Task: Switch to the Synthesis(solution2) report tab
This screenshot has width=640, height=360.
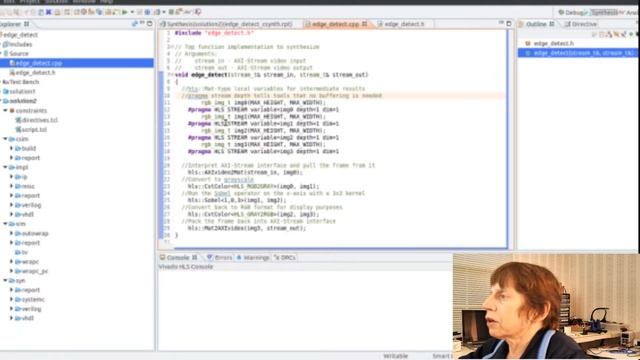Action: 227,24
